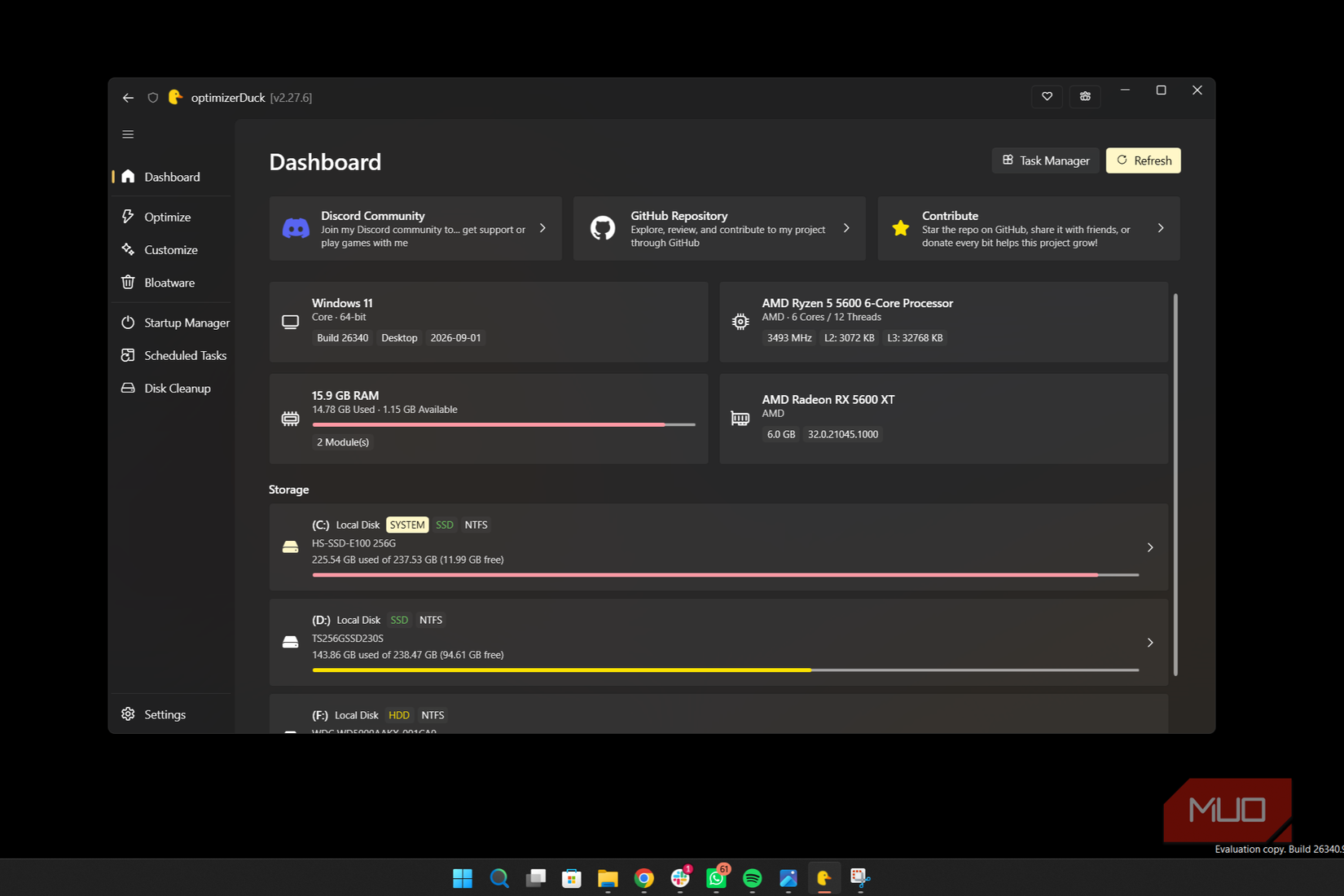Open File Explorer from taskbar
This screenshot has height=896, width=1344.
(608, 878)
